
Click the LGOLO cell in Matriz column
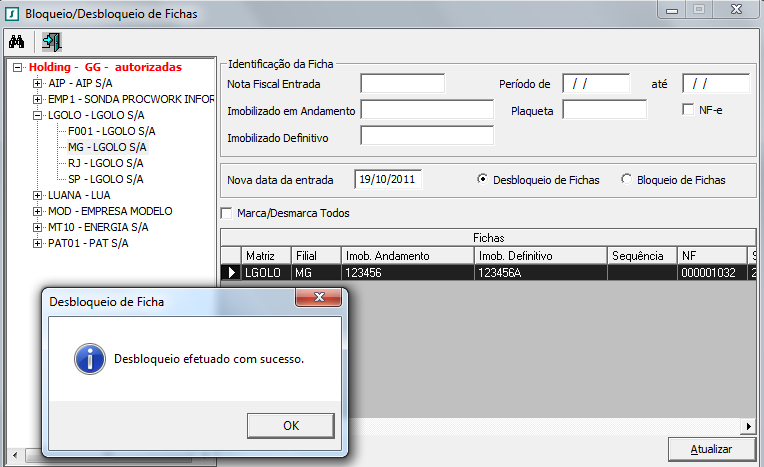pos(266,272)
